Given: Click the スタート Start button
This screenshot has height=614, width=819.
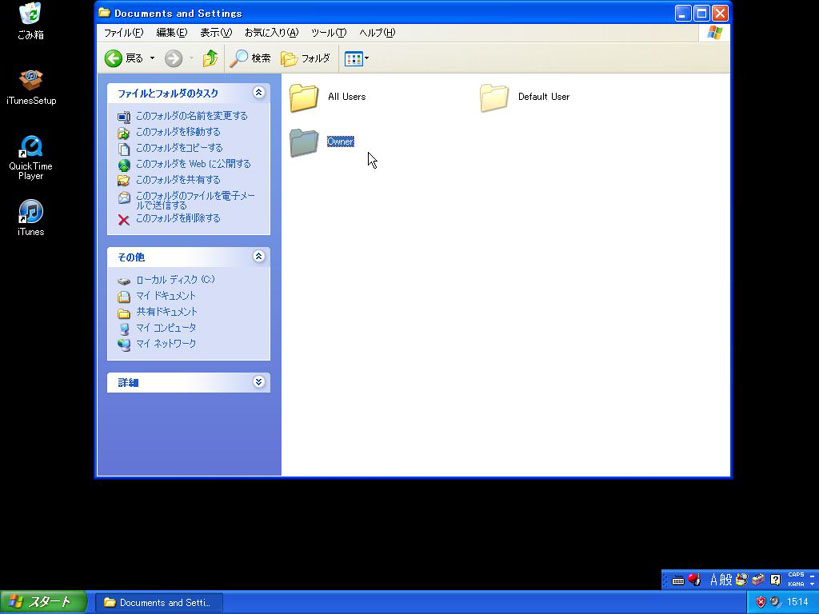Looking at the screenshot, I should click(x=43, y=602).
